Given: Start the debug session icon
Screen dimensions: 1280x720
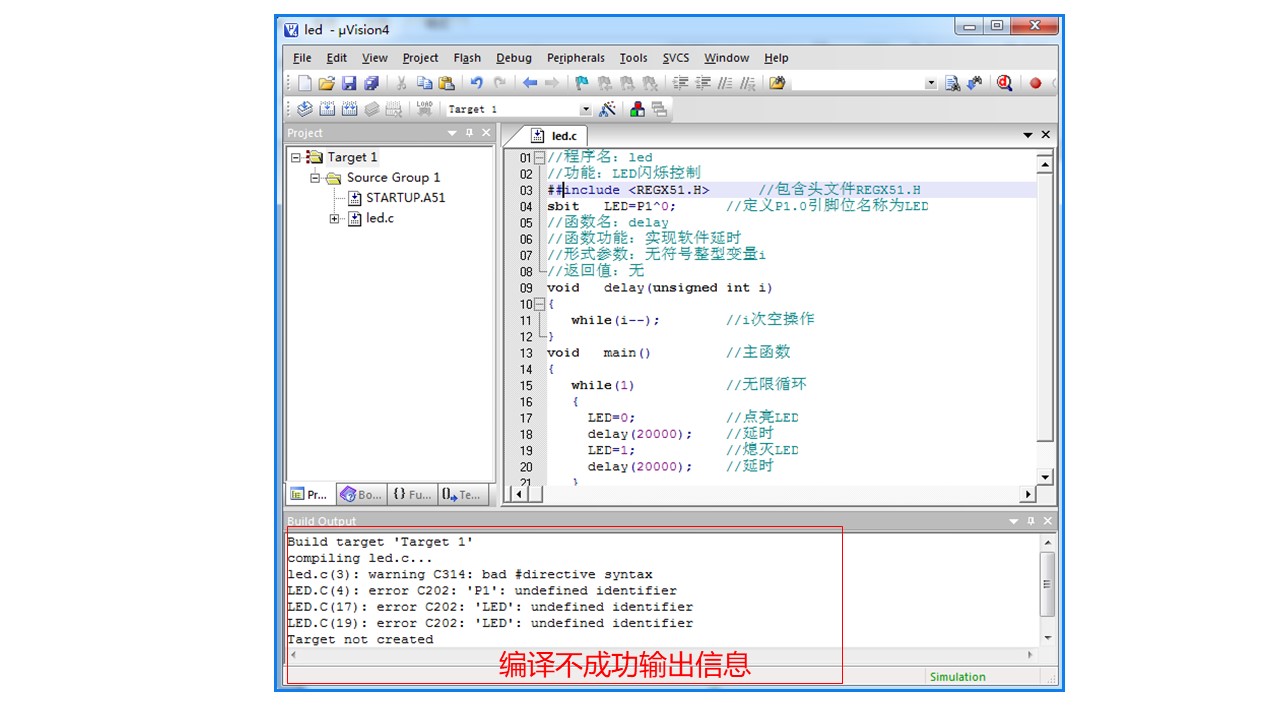Looking at the screenshot, I should [x=1005, y=84].
